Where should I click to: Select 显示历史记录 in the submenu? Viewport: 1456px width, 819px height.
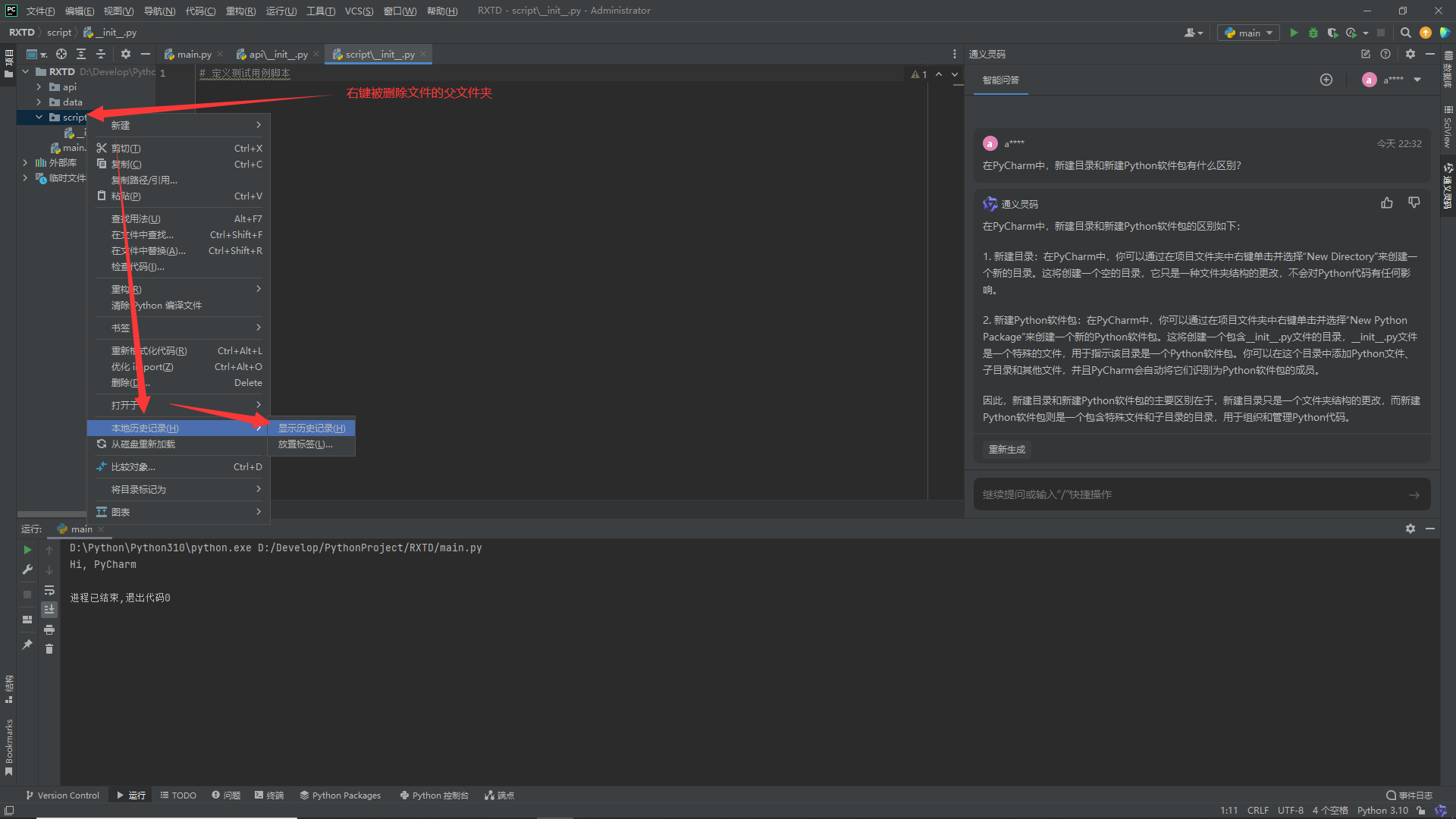pyautogui.click(x=311, y=428)
